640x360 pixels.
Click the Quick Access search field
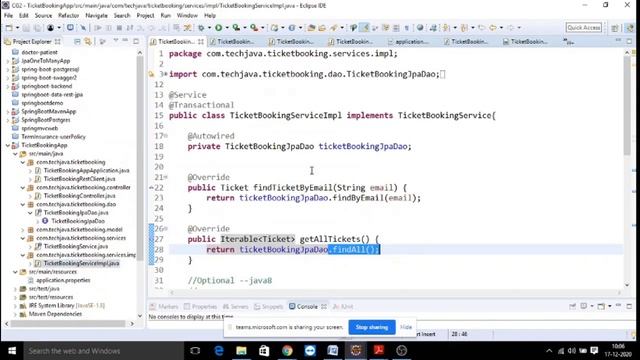pos(584,28)
